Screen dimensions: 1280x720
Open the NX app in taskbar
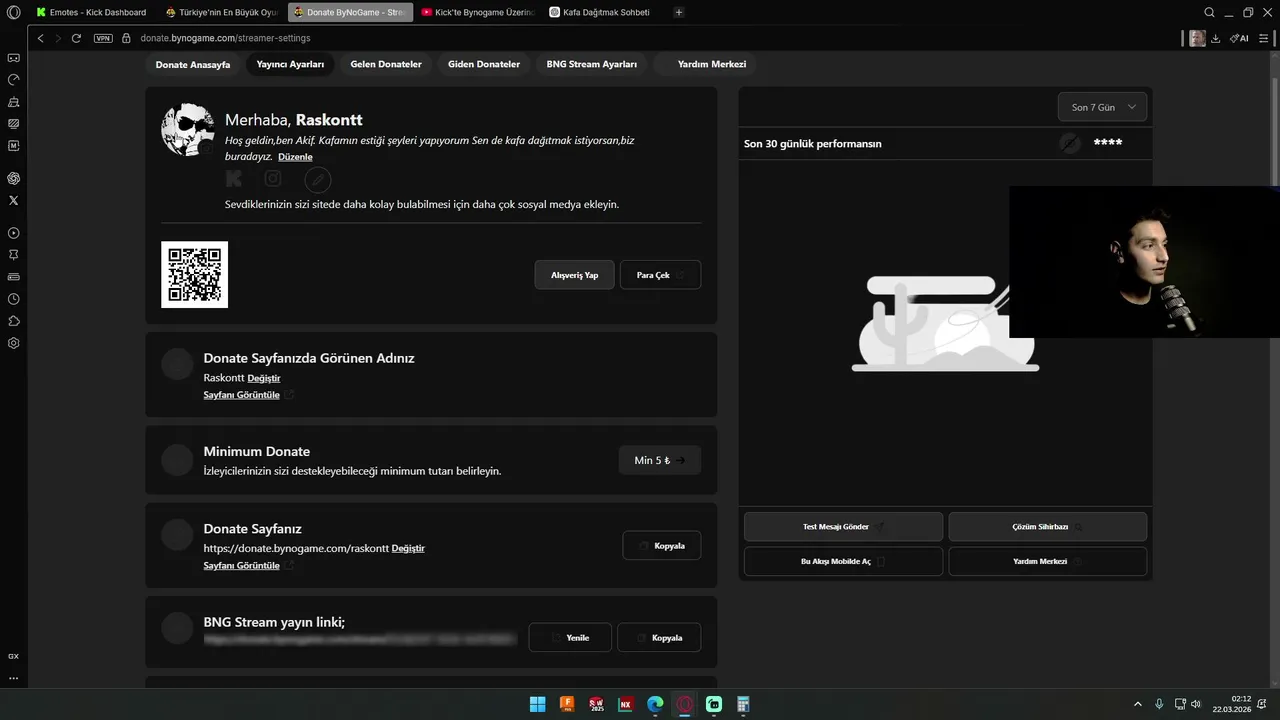click(x=626, y=704)
